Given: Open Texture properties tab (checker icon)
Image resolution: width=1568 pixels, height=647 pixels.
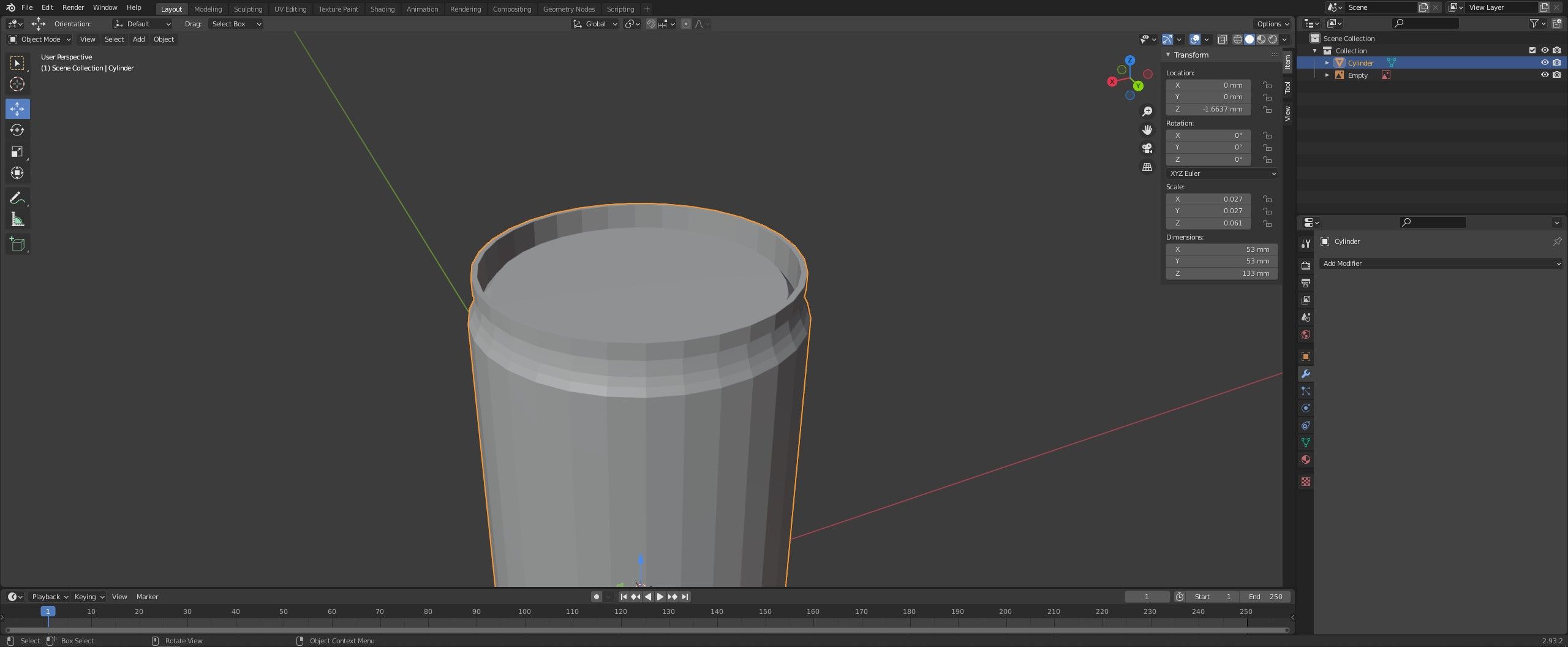Looking at the screenshot, I should [x=1306, y=482].
